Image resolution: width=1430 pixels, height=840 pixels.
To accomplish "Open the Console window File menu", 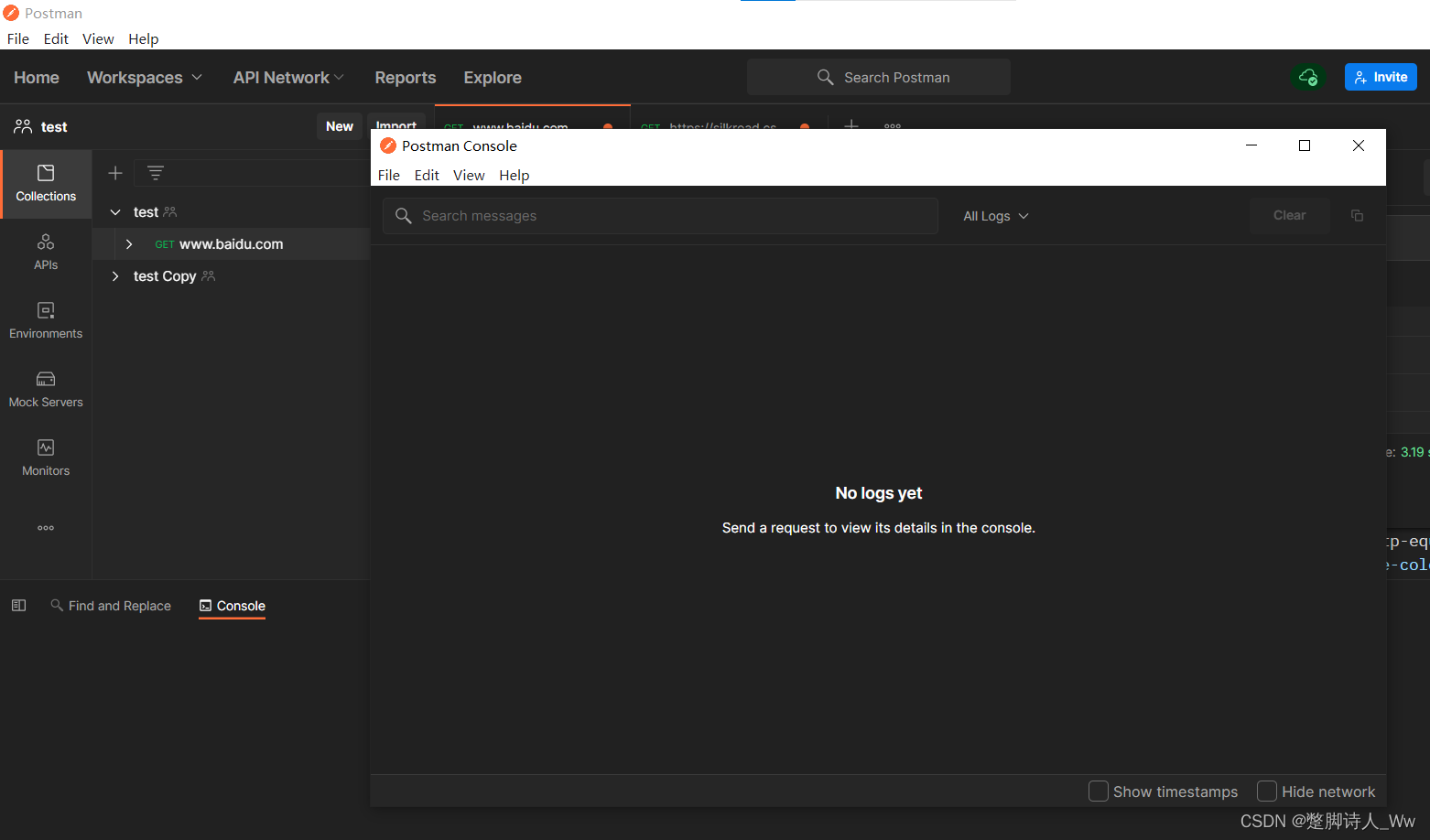I will 389,175.
